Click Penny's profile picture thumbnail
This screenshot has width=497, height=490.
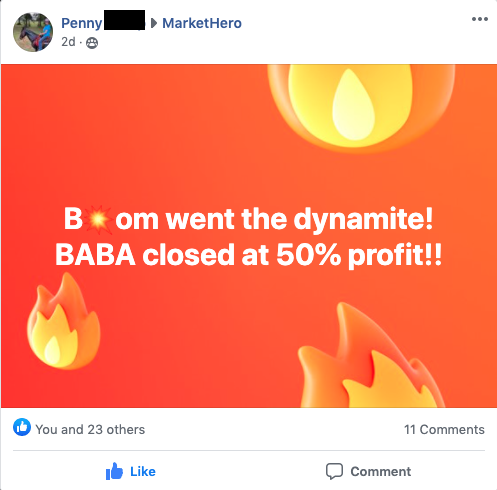(33, 32)
